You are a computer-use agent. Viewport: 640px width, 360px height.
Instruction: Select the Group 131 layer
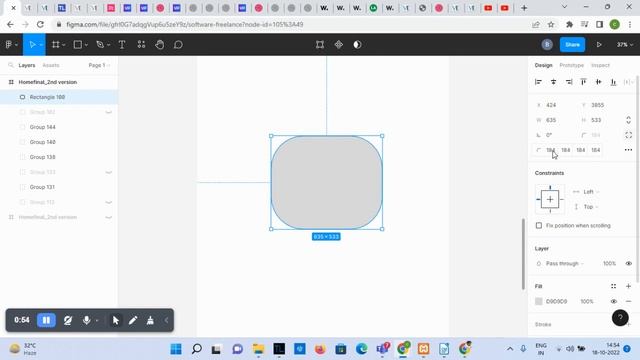tap(42, 187)
